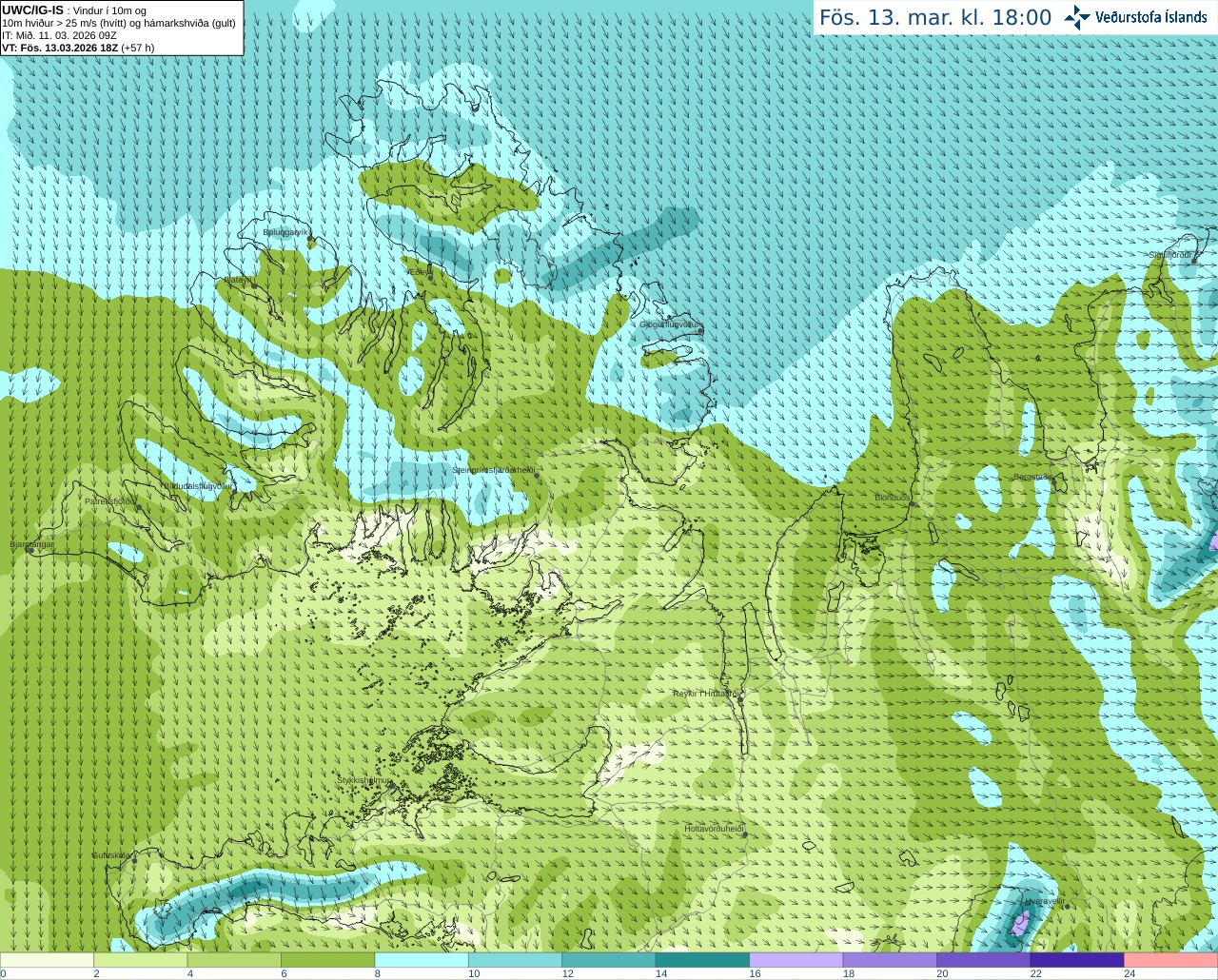The width and height of the screenshot is (1218, 980).
Task: Click the legend value '24'
Action: (1130, 973)
